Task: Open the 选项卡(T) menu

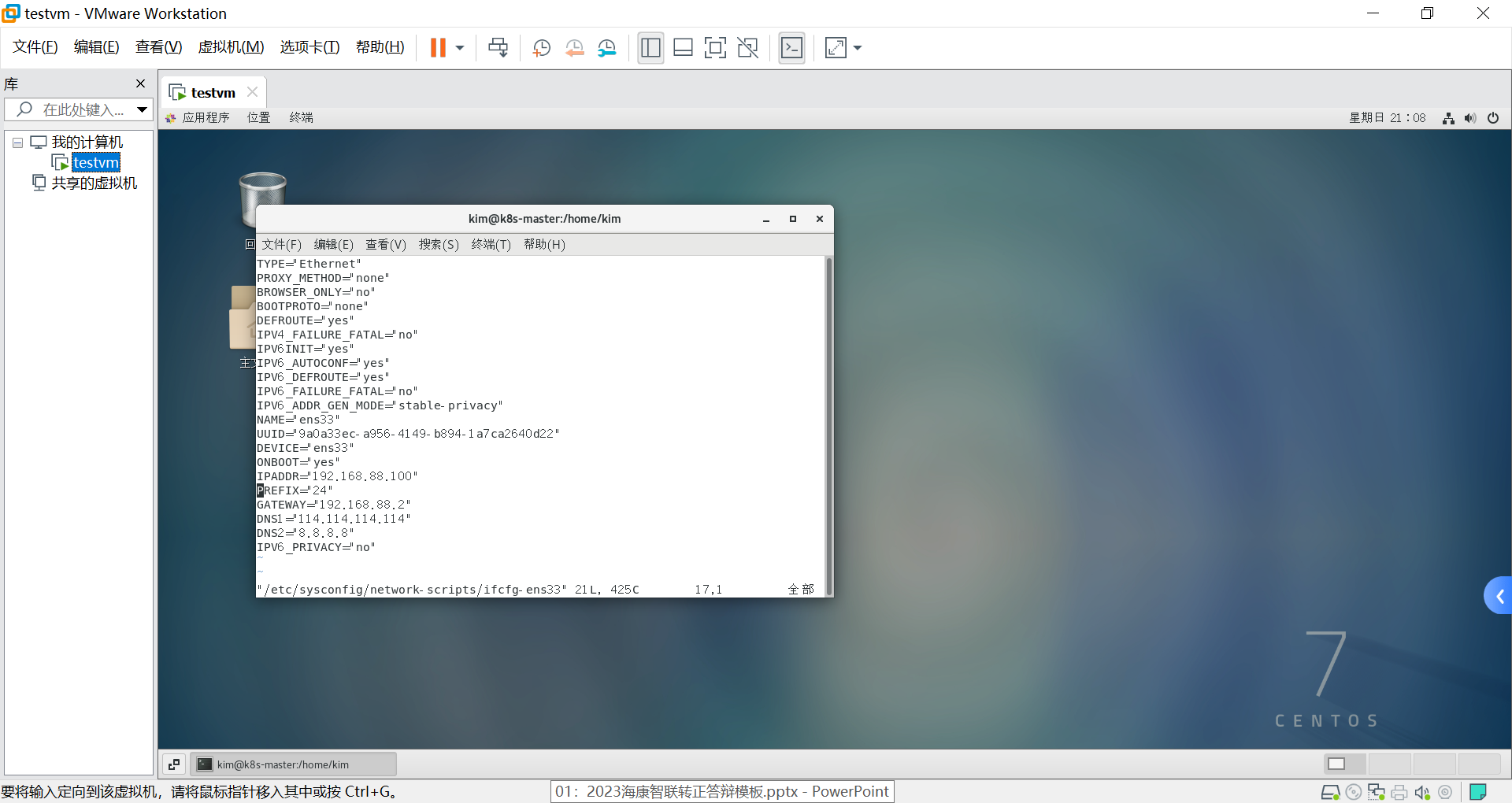Action: point(310,47)
